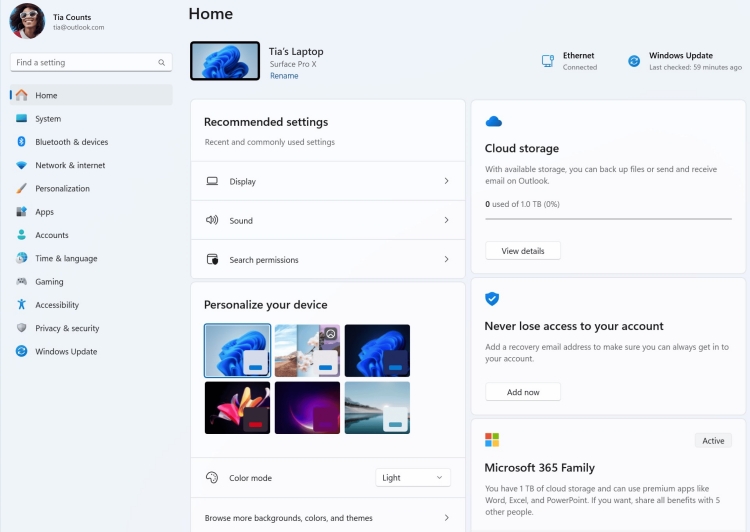Expand Display settings chevron
Viewport: 750px width, 532px height.
pos(446,181)
